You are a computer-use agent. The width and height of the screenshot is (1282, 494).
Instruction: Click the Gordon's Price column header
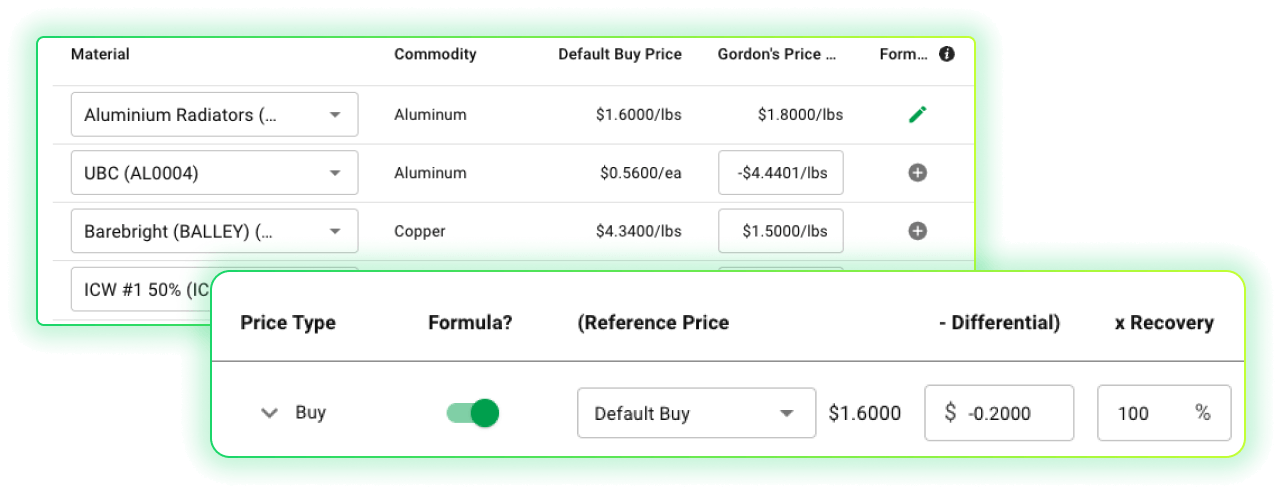coord(777,54)
